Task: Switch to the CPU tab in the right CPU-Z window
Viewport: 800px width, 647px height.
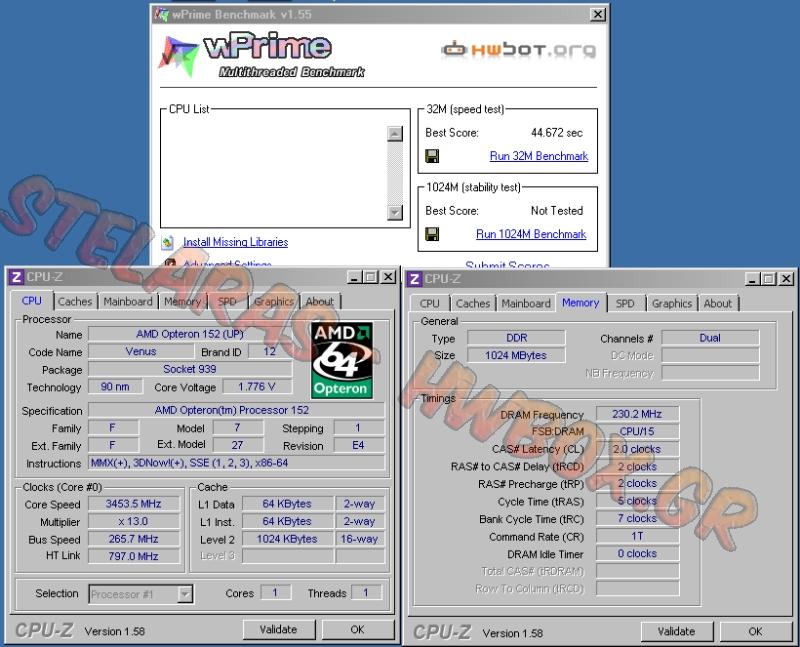Action: (x=430, y=304)
